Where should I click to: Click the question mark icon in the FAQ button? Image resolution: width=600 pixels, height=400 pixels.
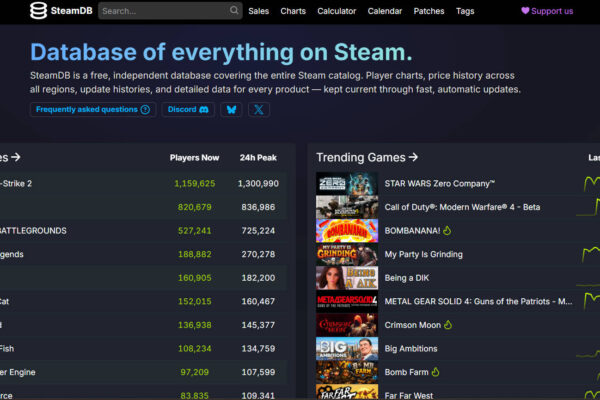145,109
